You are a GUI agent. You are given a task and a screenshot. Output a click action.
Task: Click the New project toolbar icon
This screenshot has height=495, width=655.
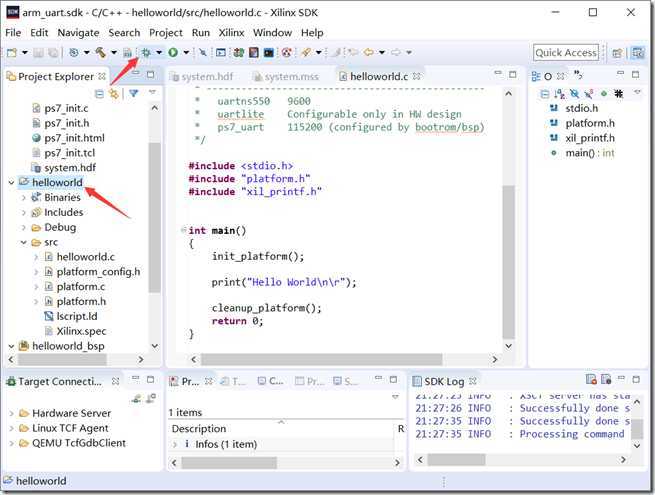[x=12, y=53]
